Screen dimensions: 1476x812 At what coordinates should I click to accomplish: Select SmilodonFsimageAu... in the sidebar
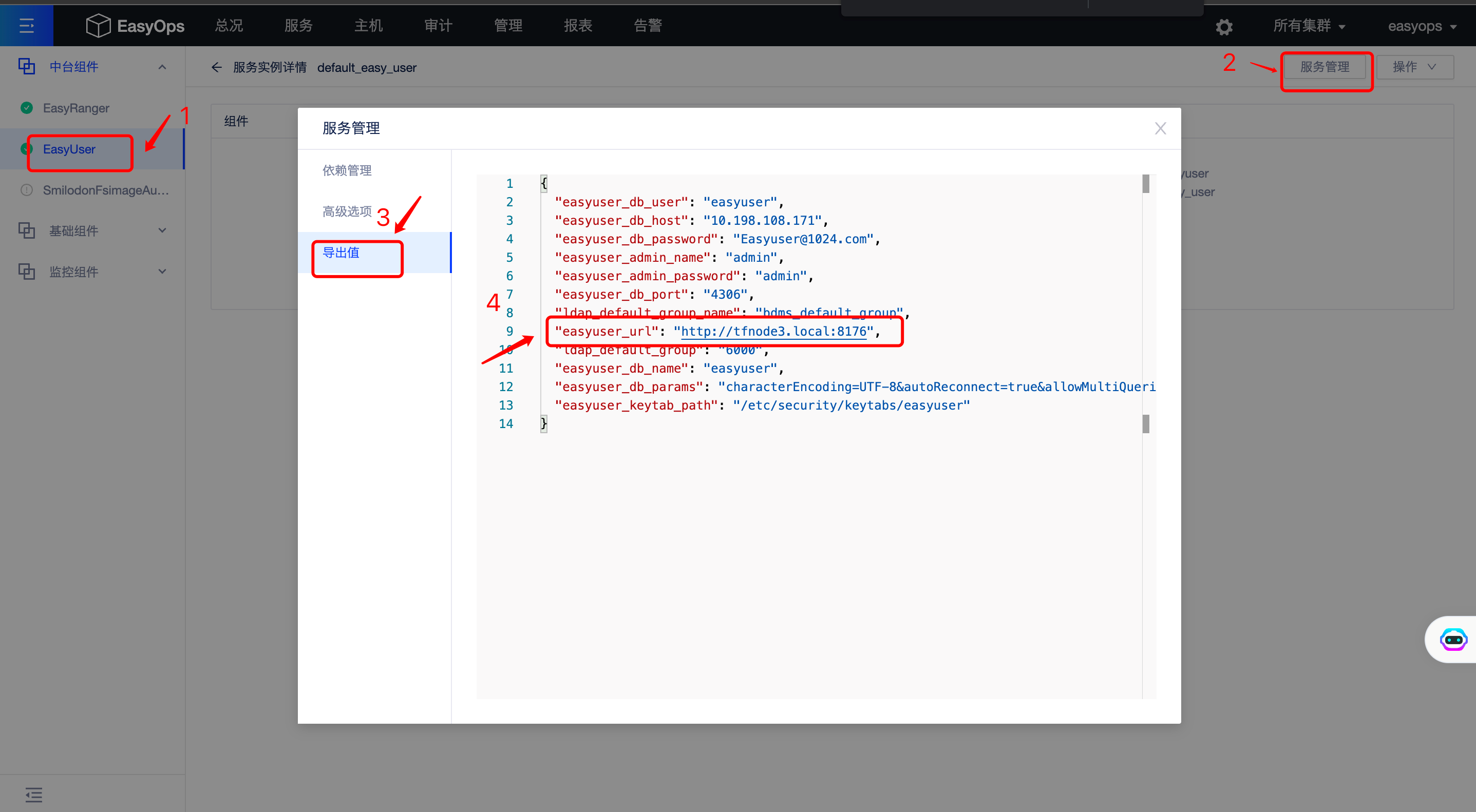click(106, 191)
